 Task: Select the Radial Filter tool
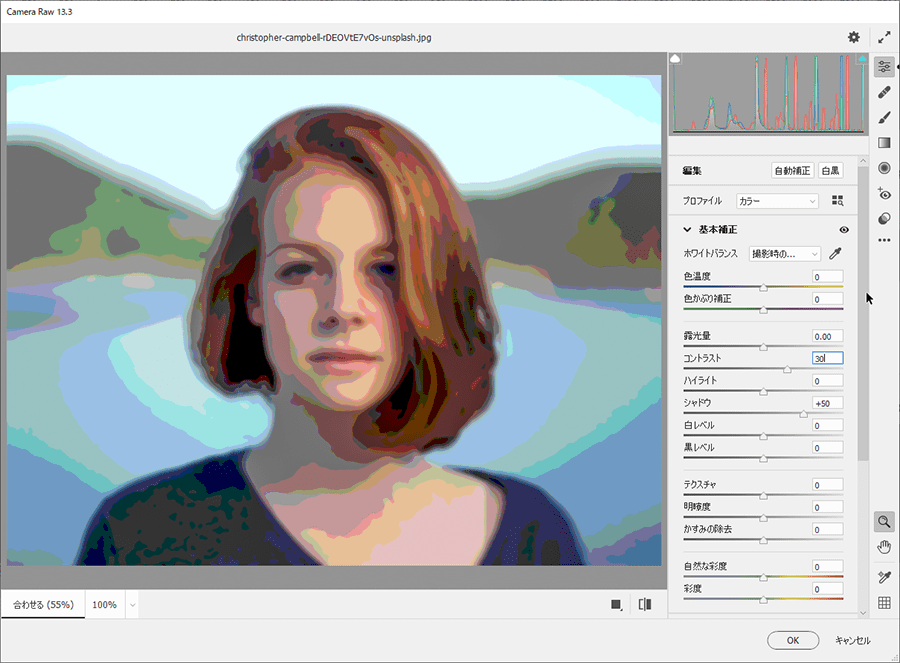(x=884, y=168)
